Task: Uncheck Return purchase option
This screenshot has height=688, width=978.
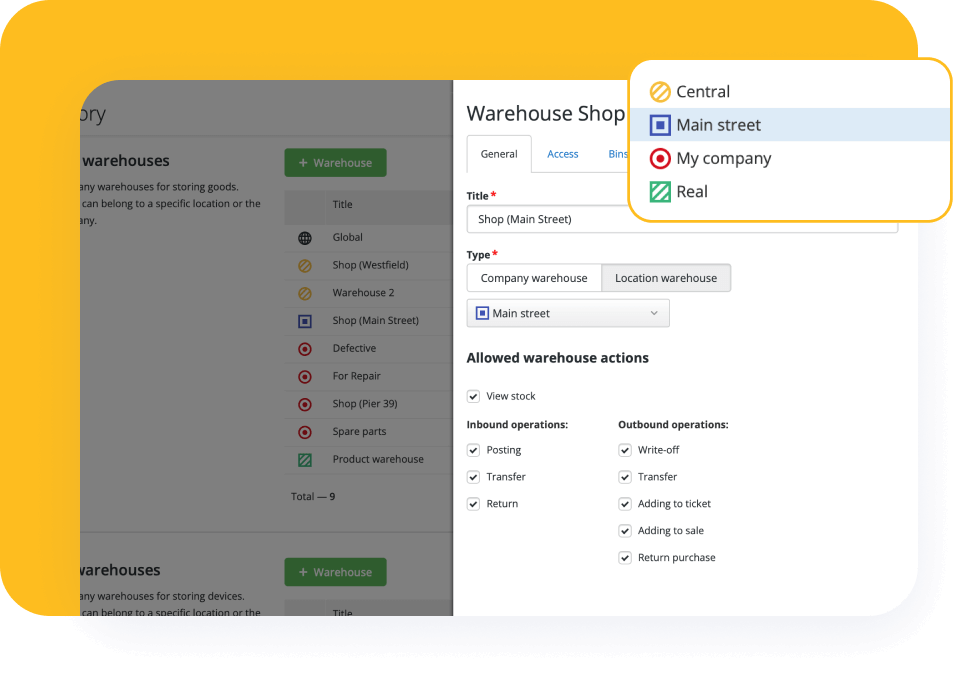Action: tap(625, 557)
